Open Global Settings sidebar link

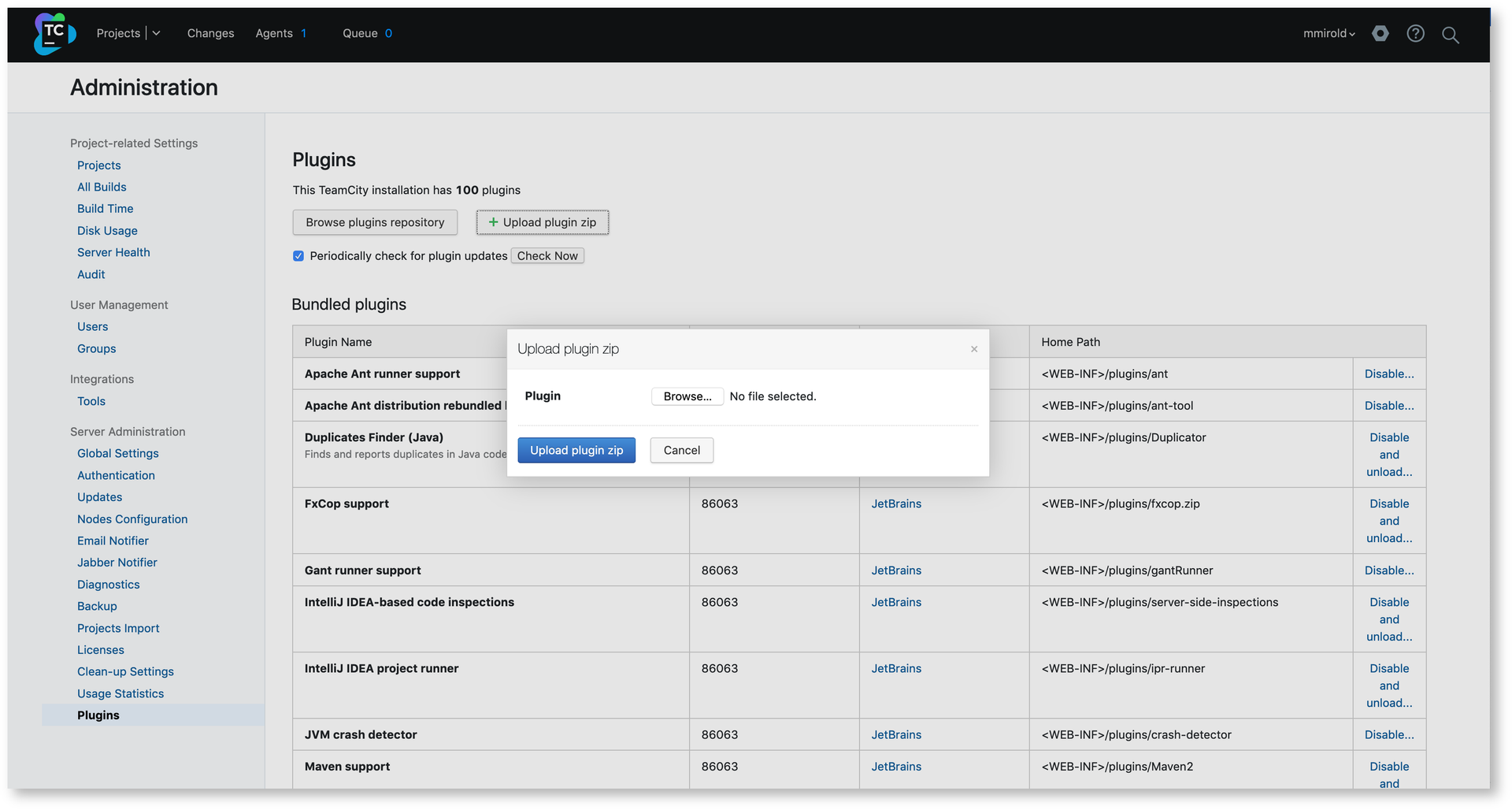point(118,454)
